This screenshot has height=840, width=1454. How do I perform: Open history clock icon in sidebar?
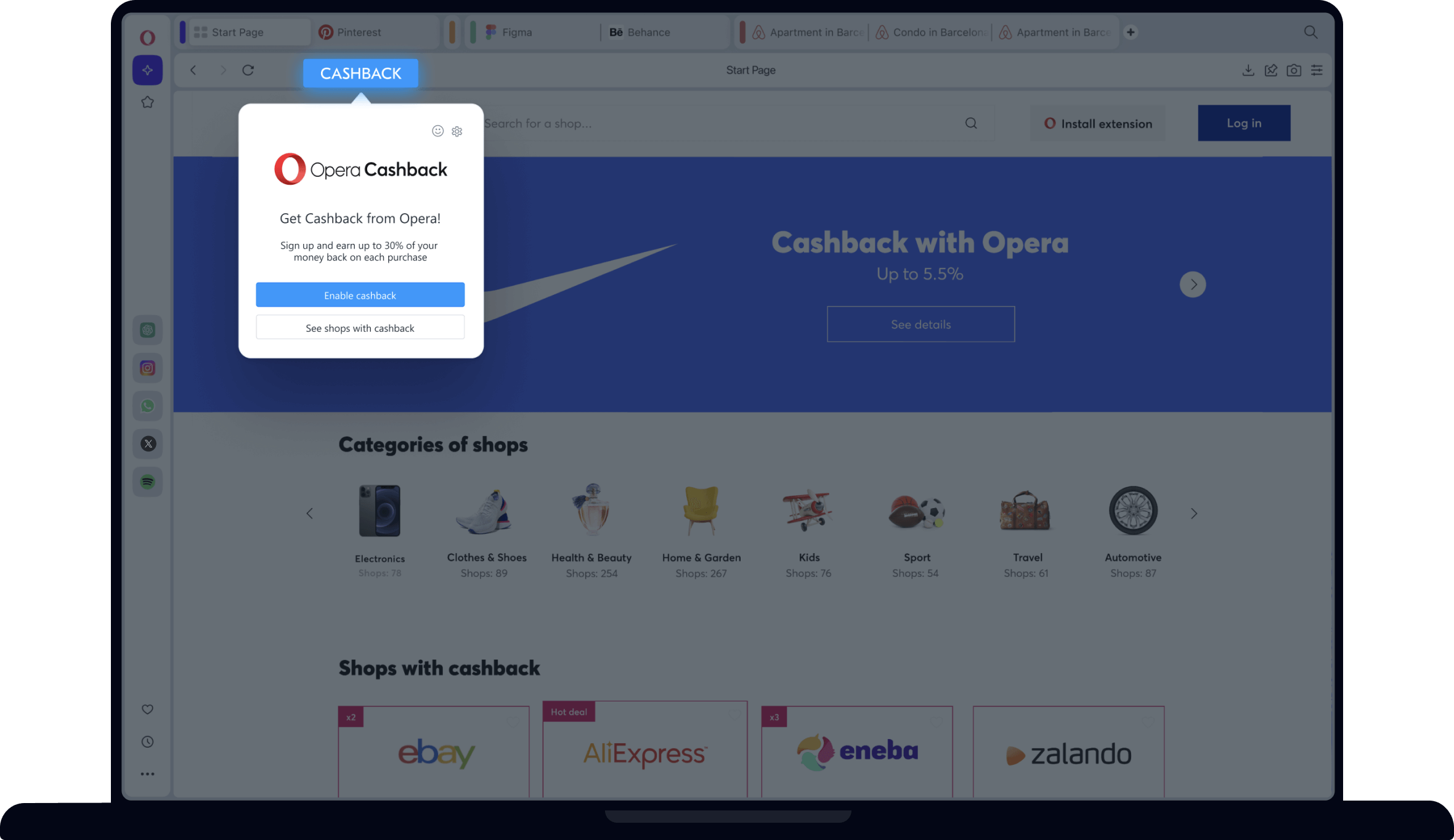pyautogui.click(x=147, y=741)
